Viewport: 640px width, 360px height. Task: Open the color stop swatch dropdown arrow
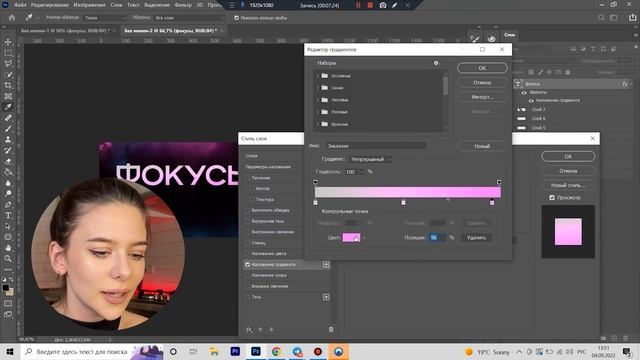coord(364,238)
